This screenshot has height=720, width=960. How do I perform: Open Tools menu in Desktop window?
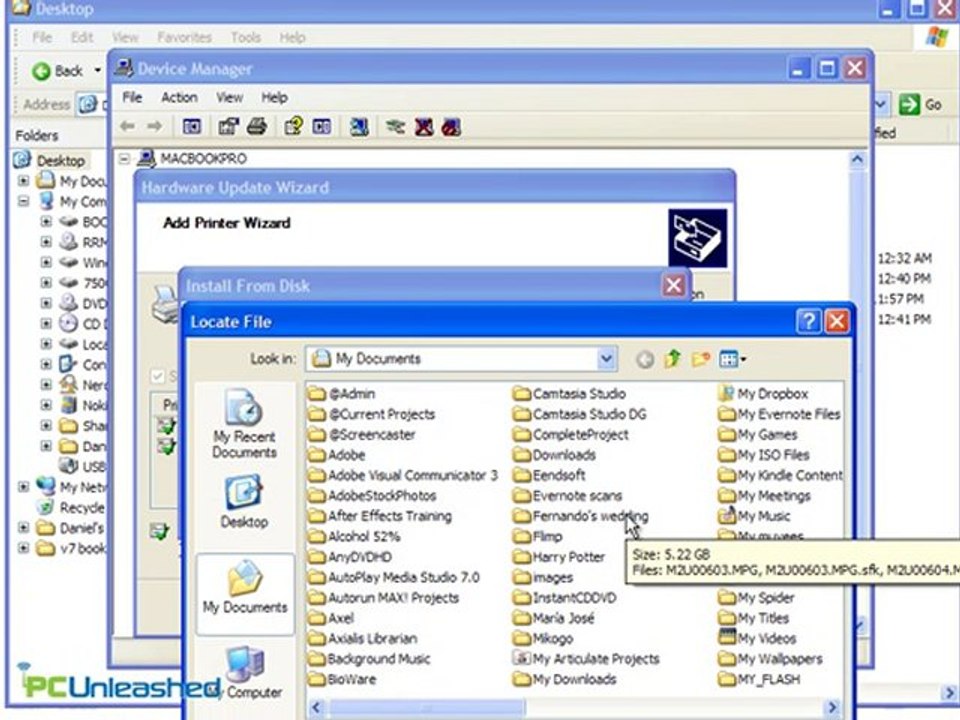pos(246,37)
